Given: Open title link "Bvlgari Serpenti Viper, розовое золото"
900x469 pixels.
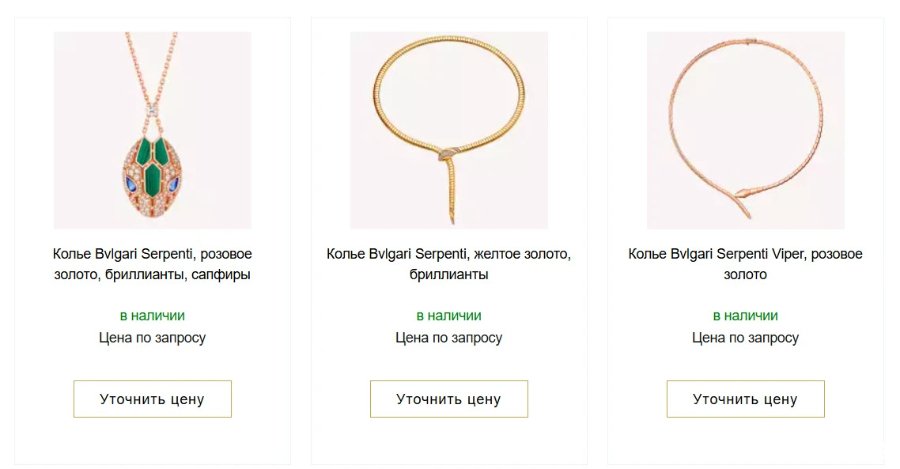Looking at the screenshot, I should coord(745,264).
